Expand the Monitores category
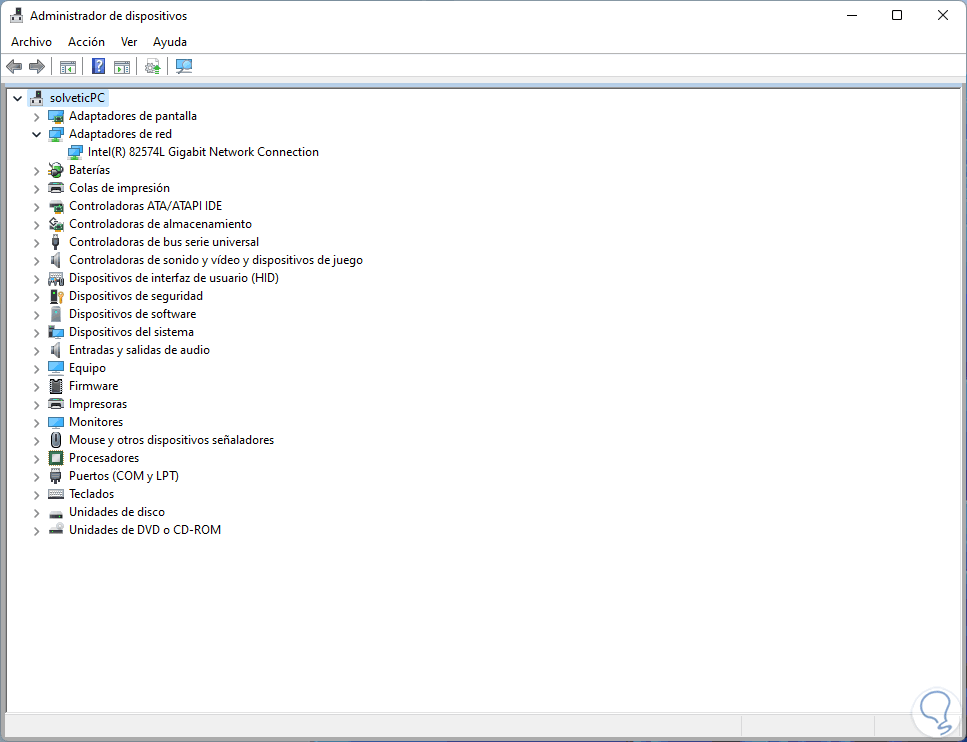 pos(36,423)
